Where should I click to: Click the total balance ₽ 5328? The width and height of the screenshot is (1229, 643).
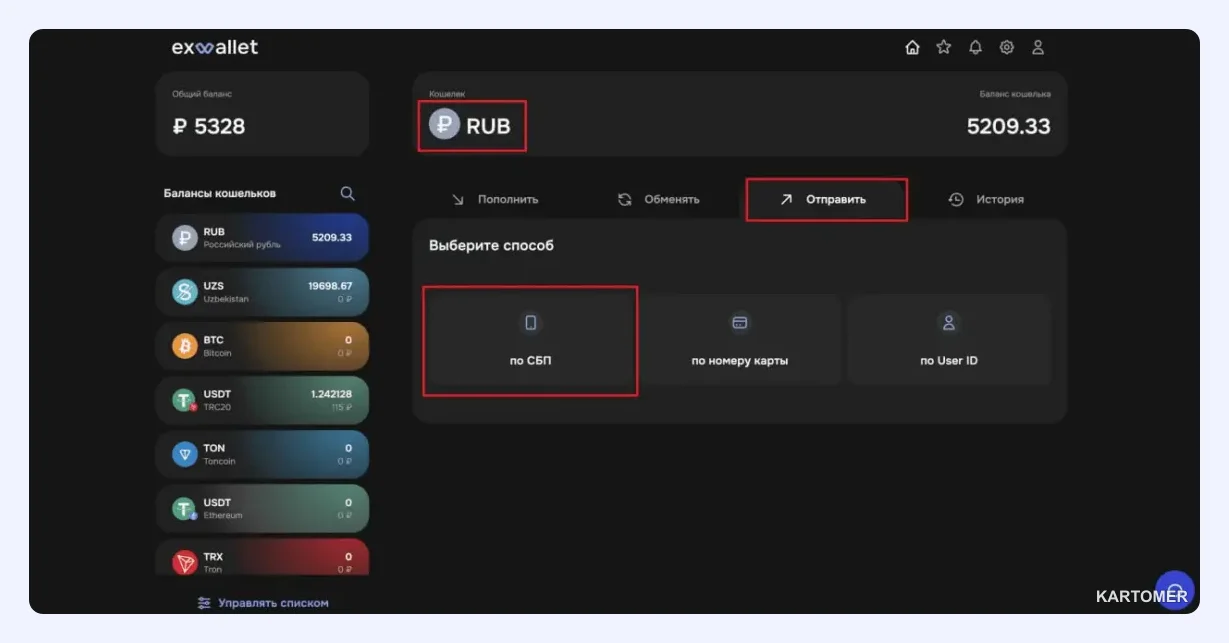pyautogui.click(x=209, y=127)
